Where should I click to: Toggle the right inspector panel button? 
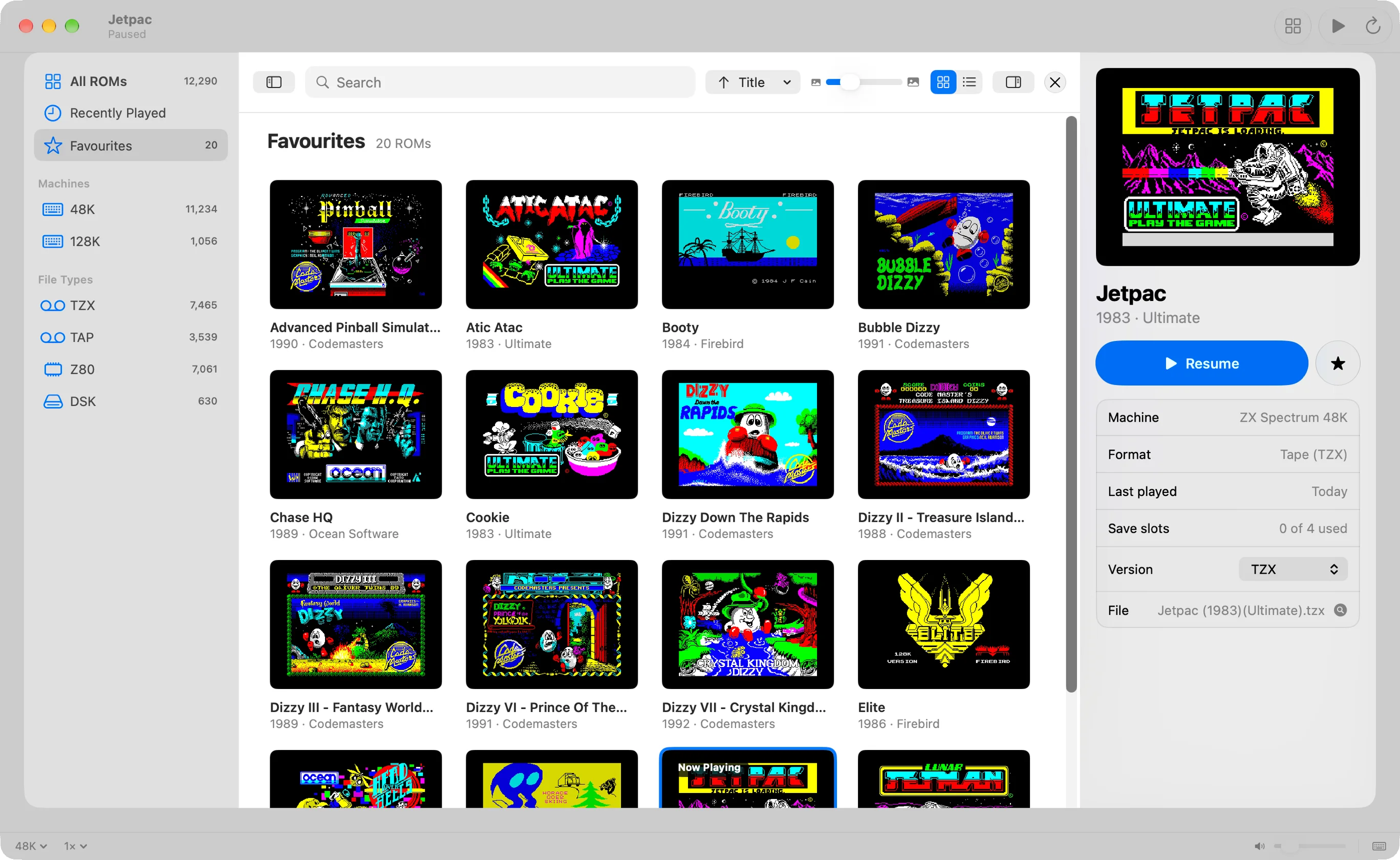[1013, 82]
